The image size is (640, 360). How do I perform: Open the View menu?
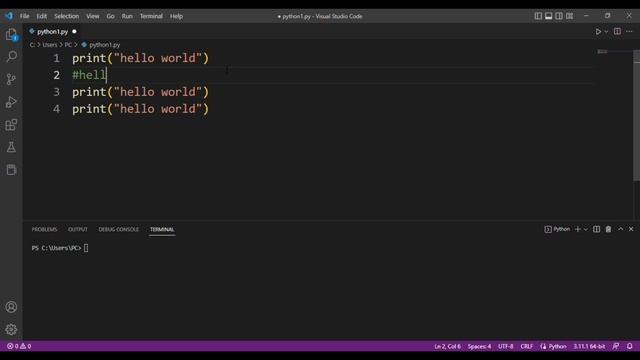click(93, 16)
